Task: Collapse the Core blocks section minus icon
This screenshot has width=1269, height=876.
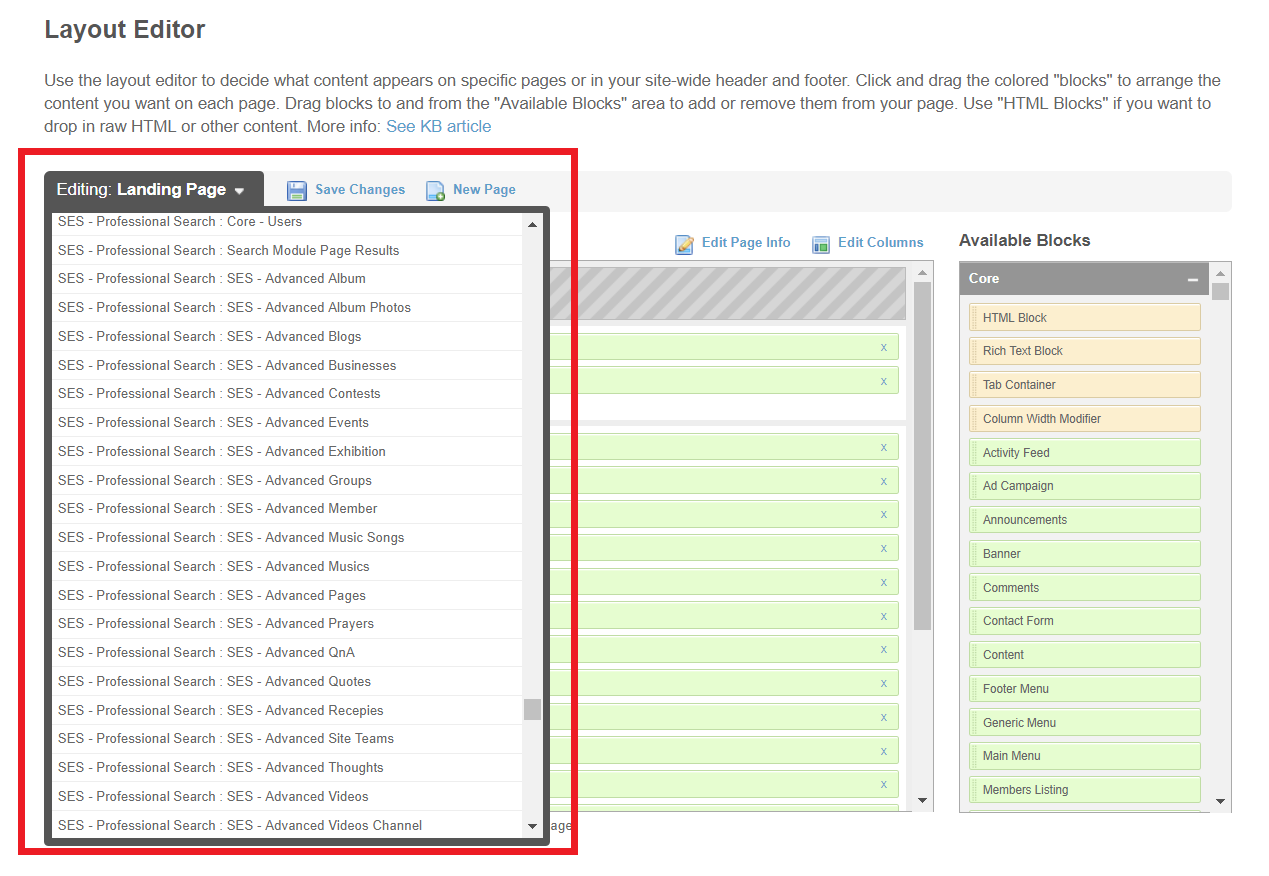Action: tap(1192, 280)
